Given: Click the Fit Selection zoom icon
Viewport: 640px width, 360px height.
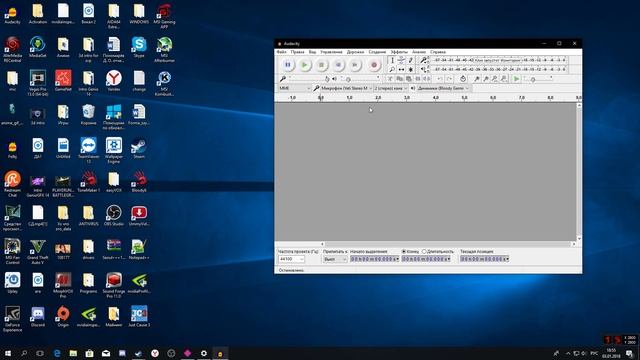Looking at the screenshot, I should (x=495, y=79).
